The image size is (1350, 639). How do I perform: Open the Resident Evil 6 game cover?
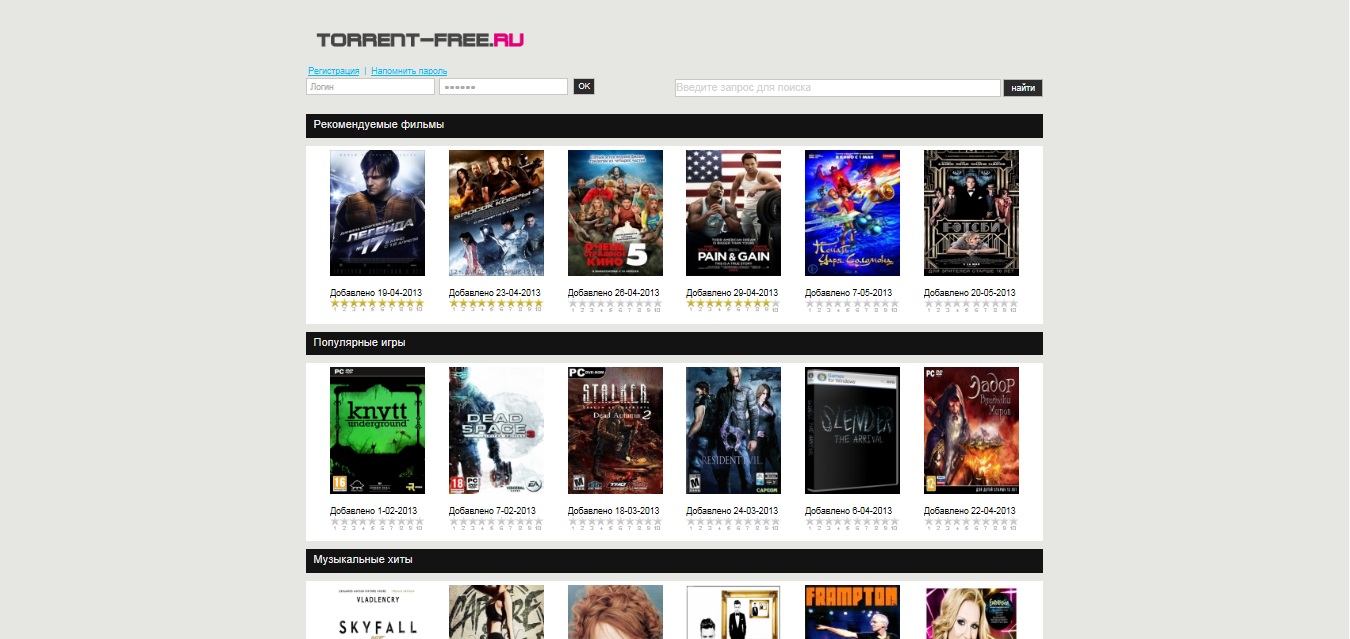pos(733,430)
